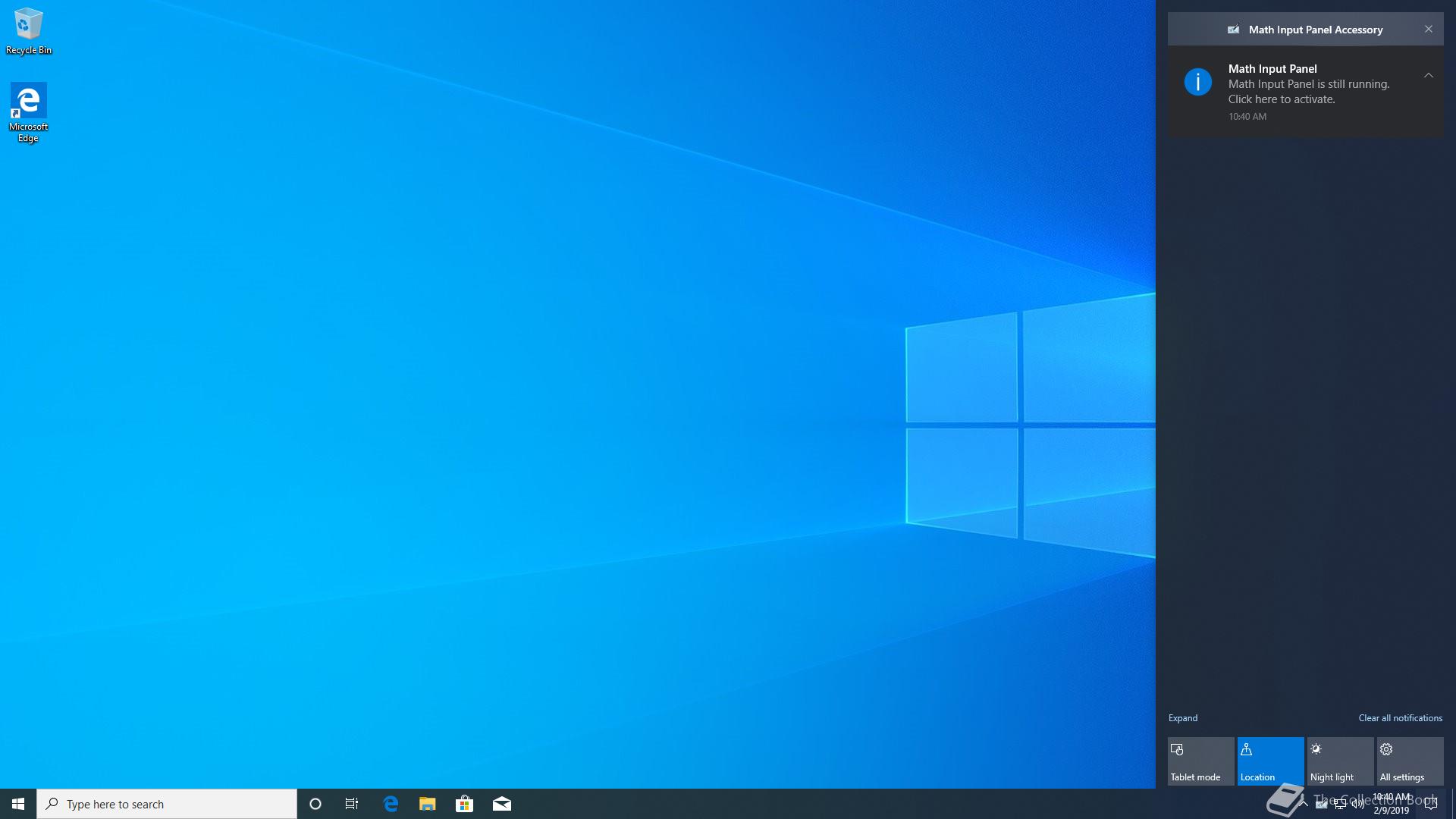Open the volume control in system tray
Image resolution: width=1456 pixels, height=819 pixels.
[x=1358, y=805]
